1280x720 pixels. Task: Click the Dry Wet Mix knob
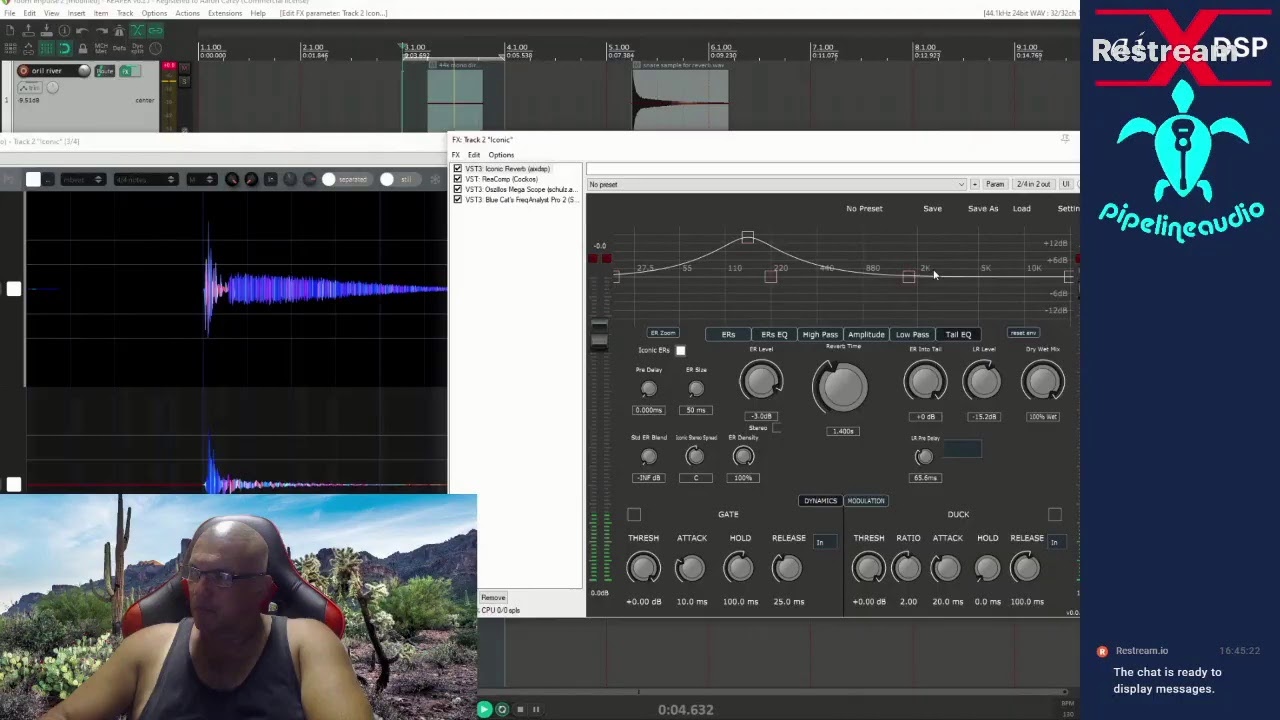click(x=1043, y=381)
